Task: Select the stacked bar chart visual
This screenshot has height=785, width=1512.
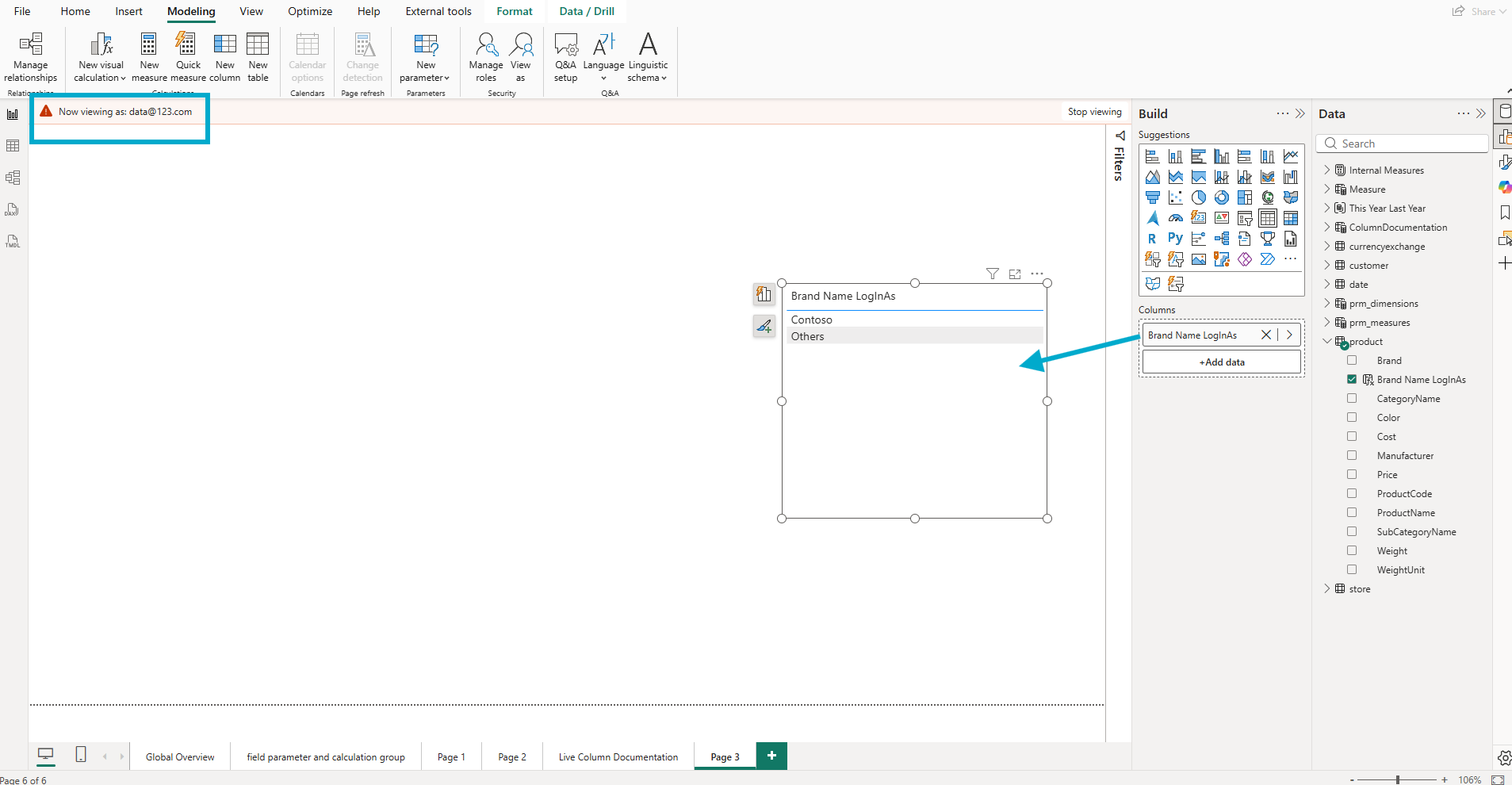Action: pos(1152,156)
